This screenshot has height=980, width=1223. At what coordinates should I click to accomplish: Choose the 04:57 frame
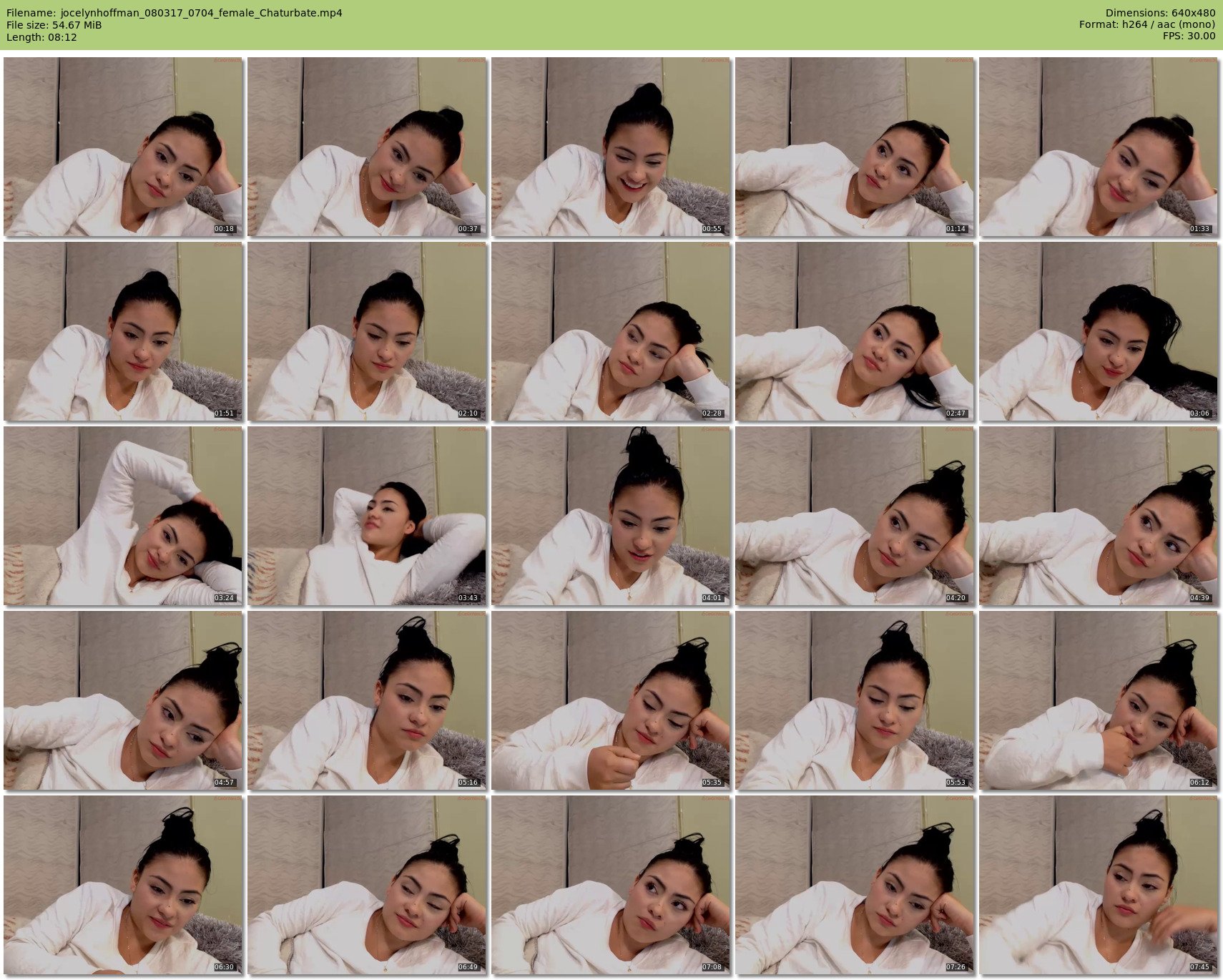point(123,700)
